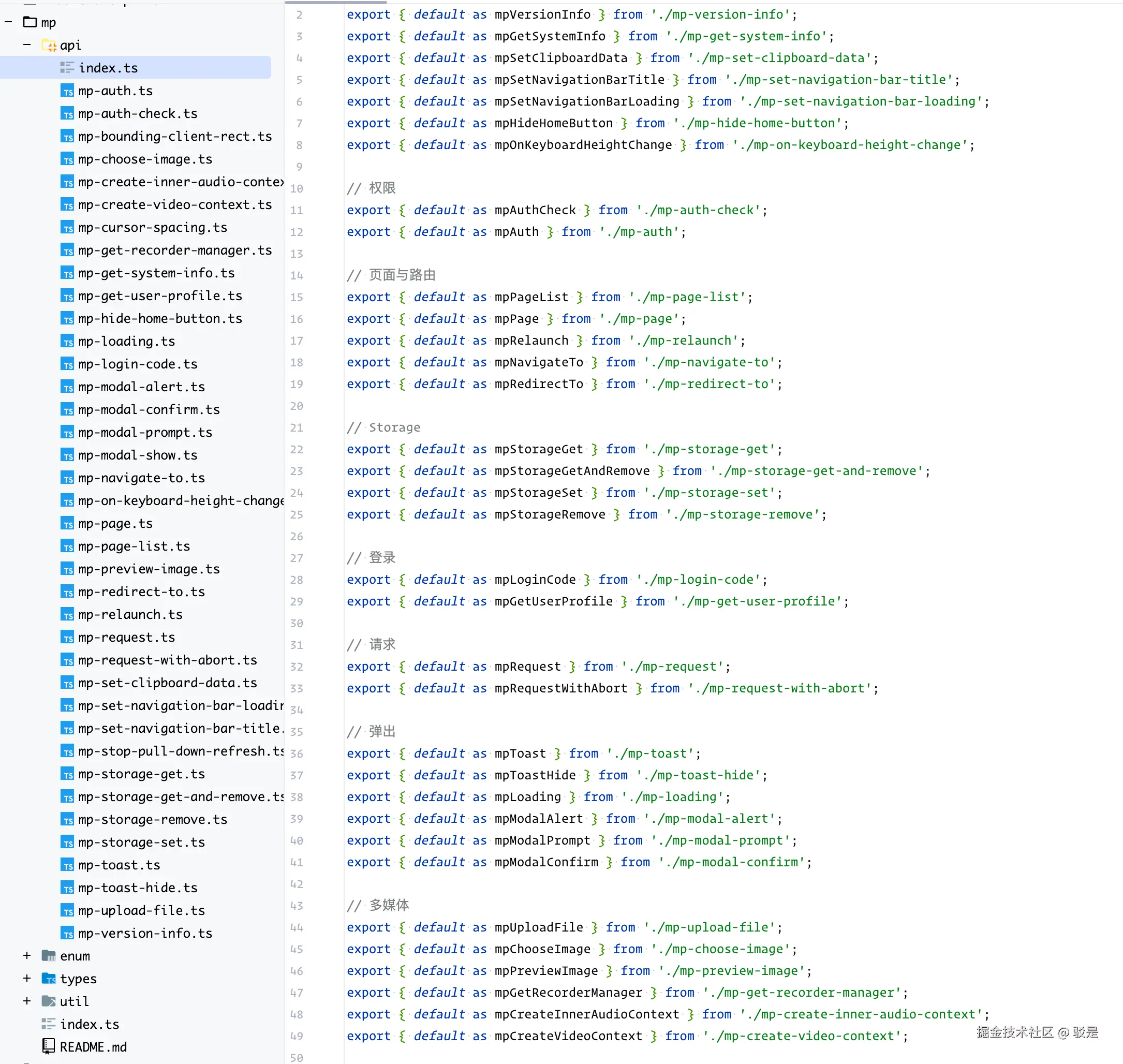
Task: Click line number 28 in gutter
Action: point(297,580)
